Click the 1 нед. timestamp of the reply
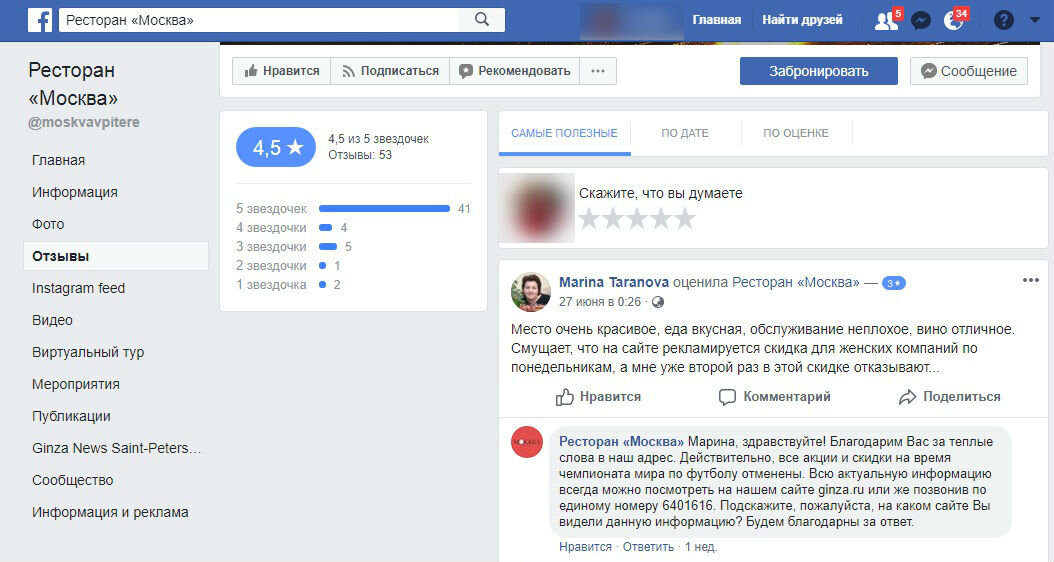This screenshot has width=1054, height=562. [x=701, y=547]
